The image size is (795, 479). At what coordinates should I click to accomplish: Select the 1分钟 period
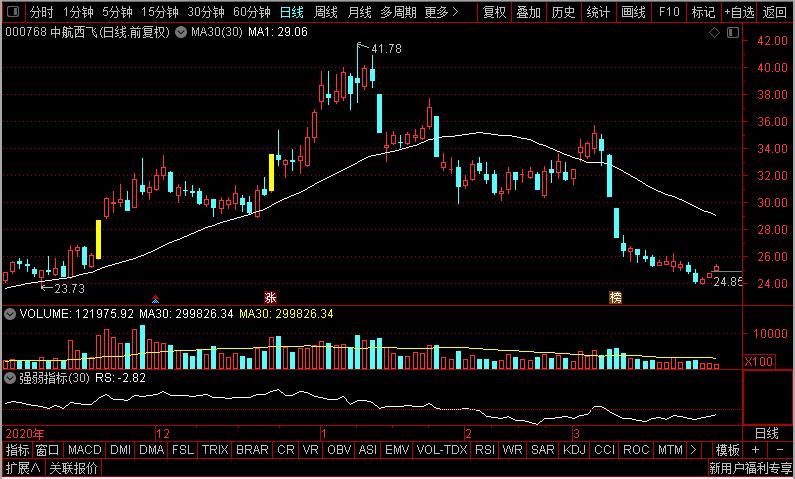79,12
